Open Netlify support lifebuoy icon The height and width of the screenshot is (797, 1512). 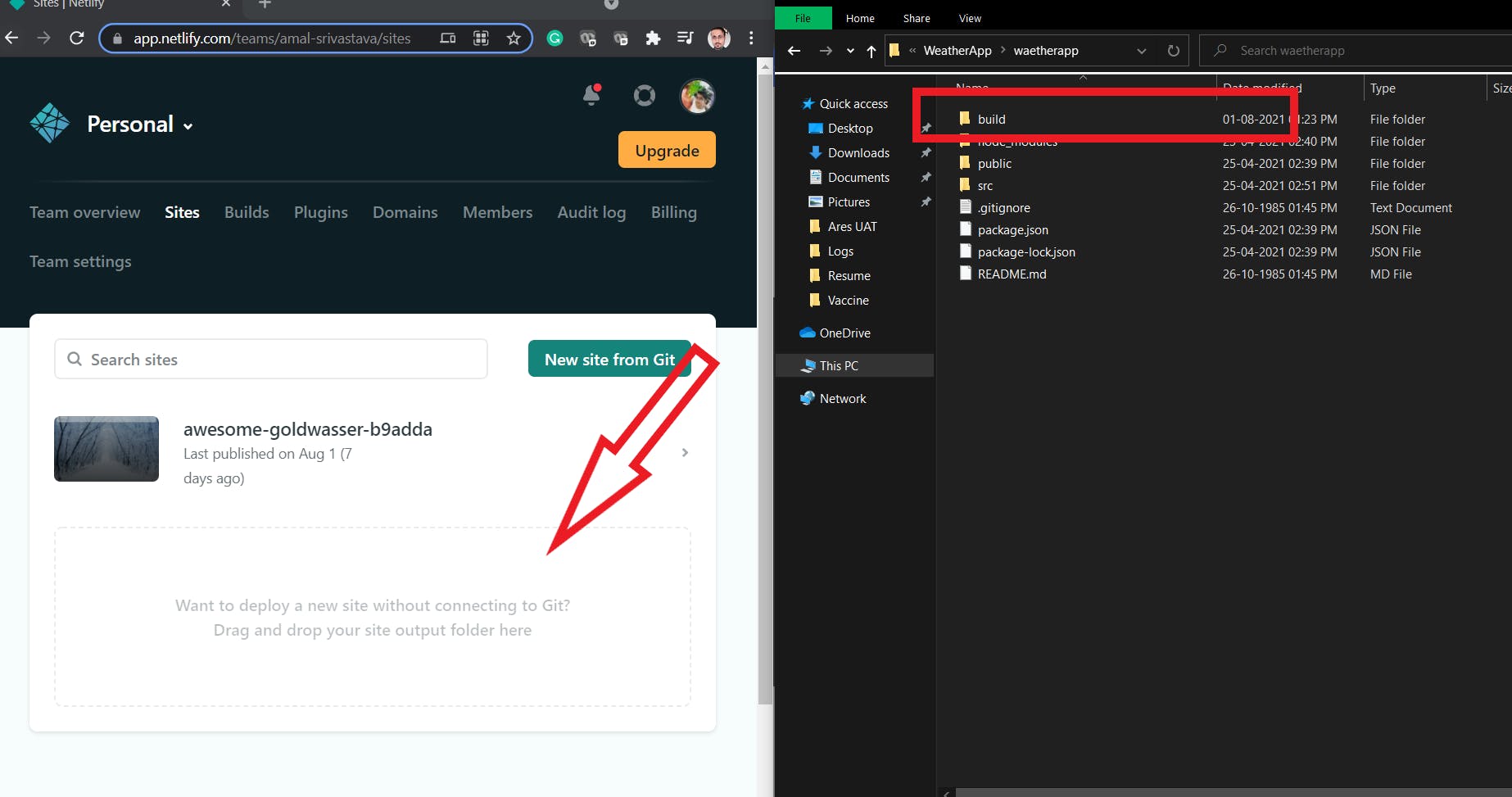point(645,96)
